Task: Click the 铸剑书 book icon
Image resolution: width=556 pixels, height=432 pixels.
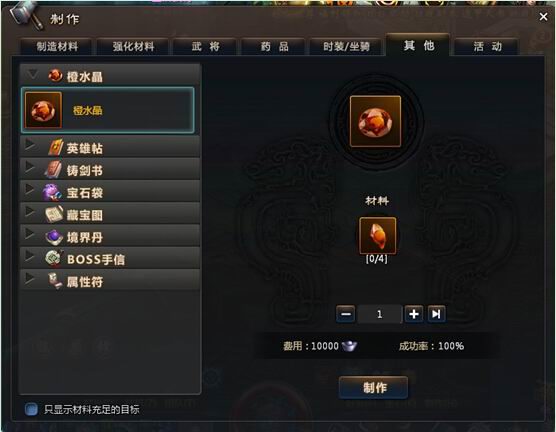Action: pyautogui.click(x=54, y=170)
